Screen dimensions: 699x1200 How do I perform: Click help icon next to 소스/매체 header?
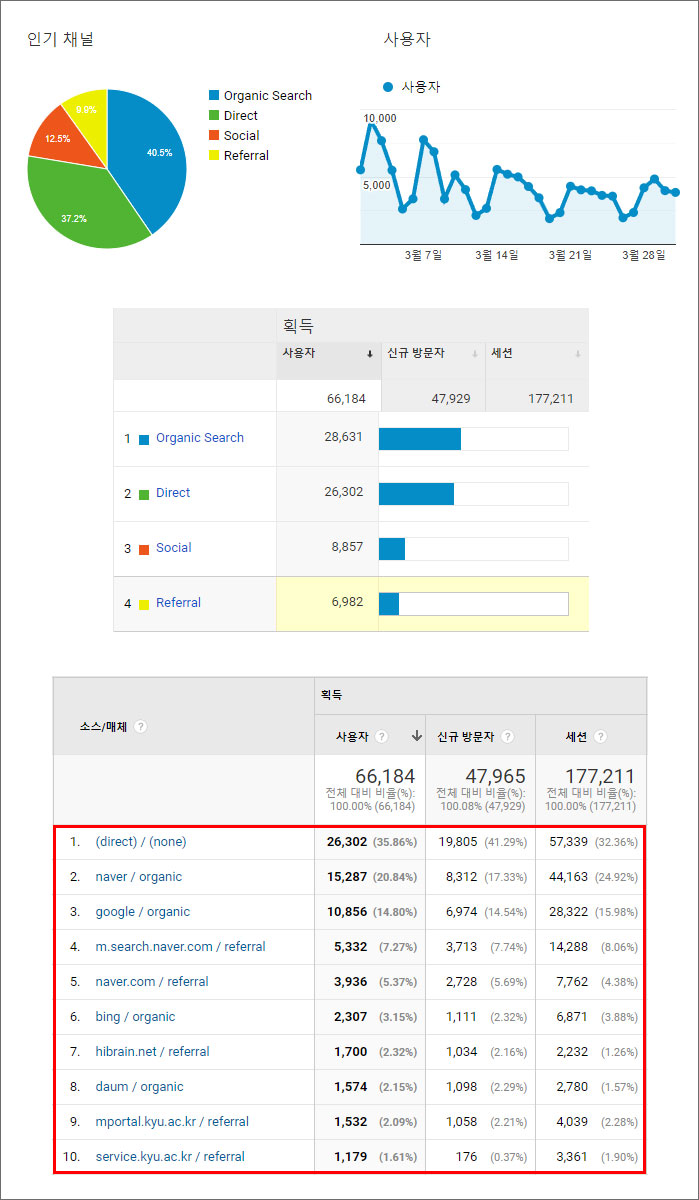pyautogui.click(x=141, y=727)
